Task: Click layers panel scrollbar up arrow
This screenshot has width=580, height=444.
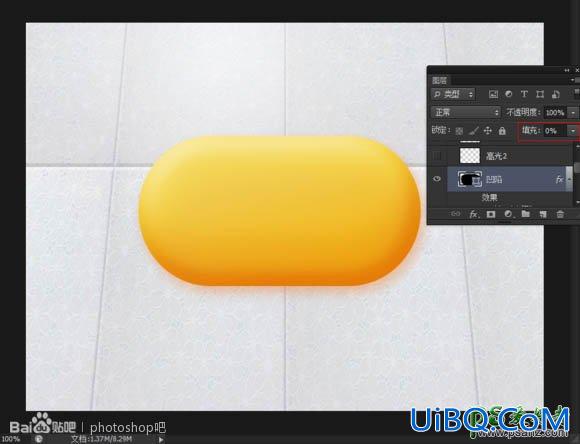Action: coord(577,147)
